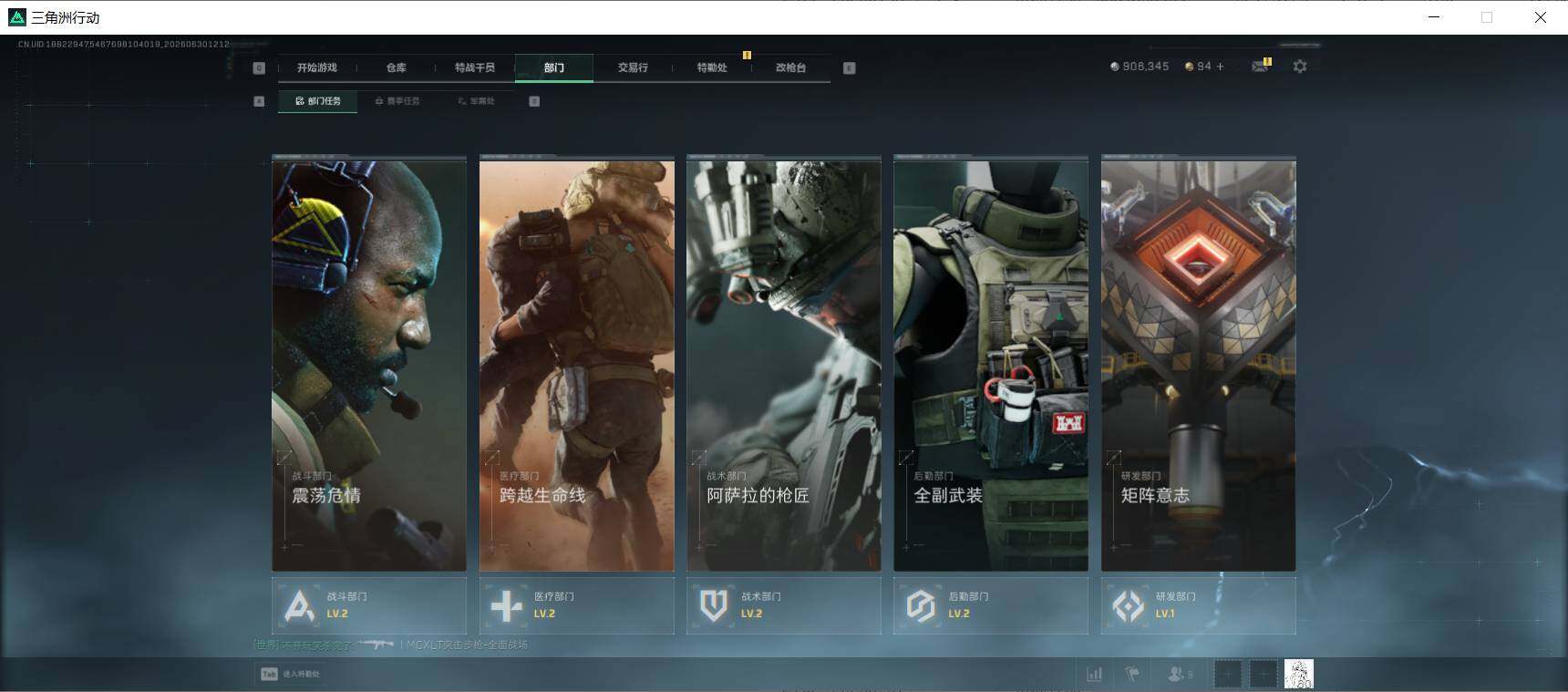Click the flag icon in bottom bar
This screenshot has height=692, width=1568.
(1132, 675)
